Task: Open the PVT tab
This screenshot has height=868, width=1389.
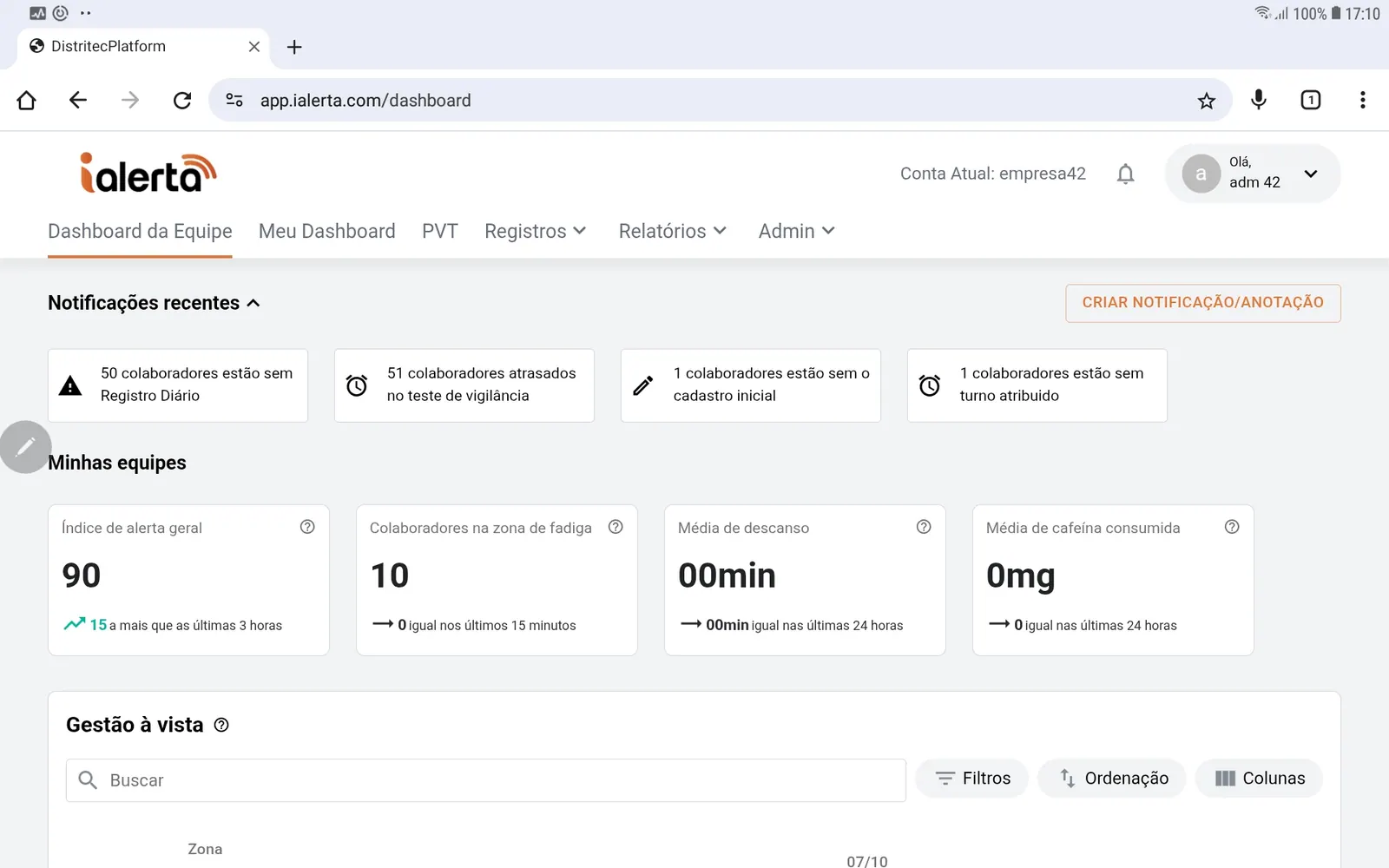Action: [440, 231]
